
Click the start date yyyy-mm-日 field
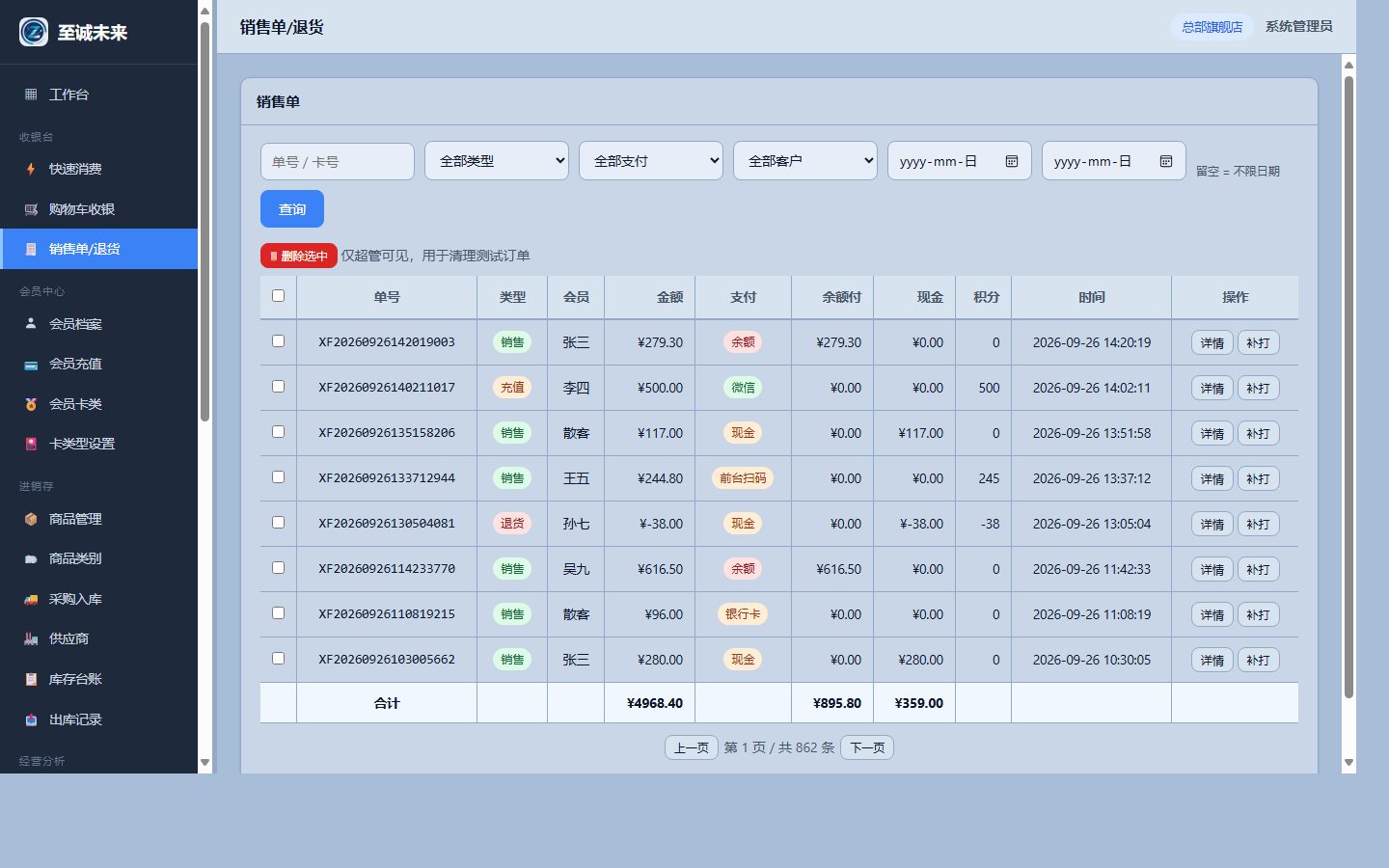960,161
